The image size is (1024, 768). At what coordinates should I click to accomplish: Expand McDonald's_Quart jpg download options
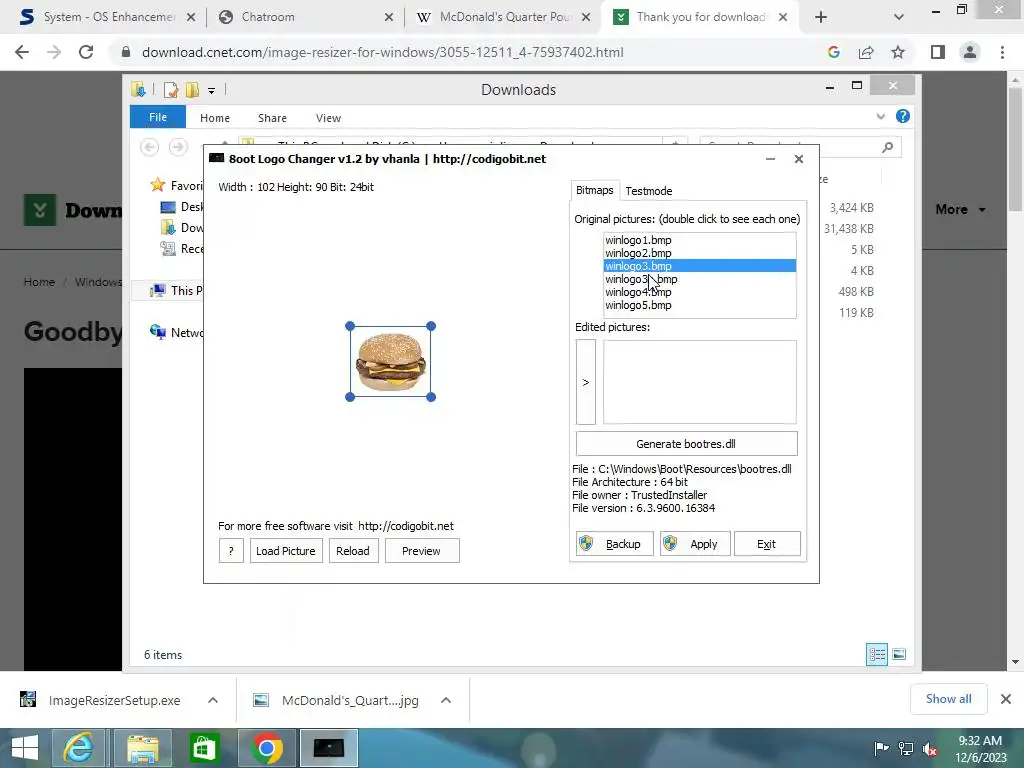click(x=446, y=700)
